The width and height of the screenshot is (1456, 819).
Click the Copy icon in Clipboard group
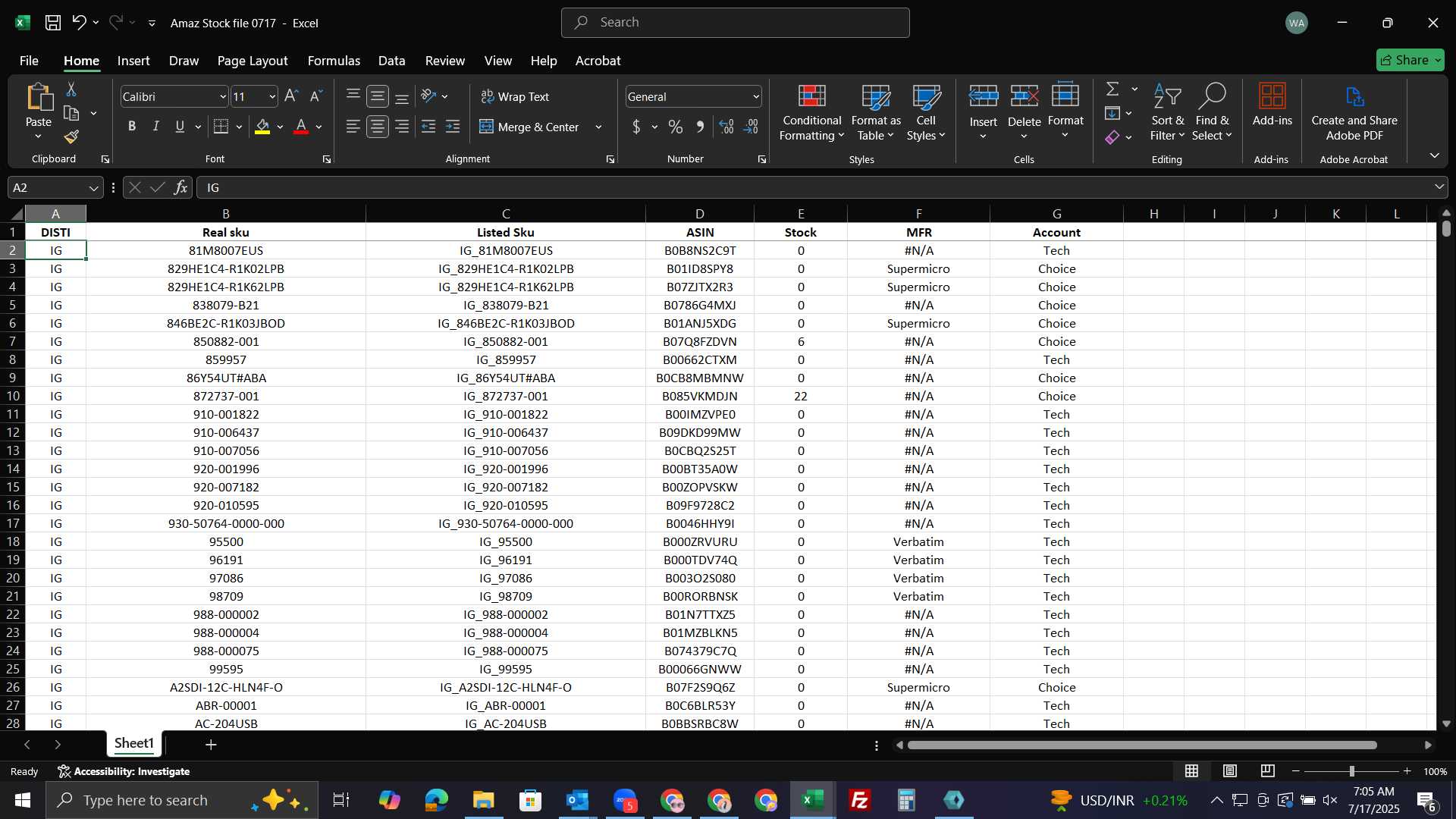(71, 113)
